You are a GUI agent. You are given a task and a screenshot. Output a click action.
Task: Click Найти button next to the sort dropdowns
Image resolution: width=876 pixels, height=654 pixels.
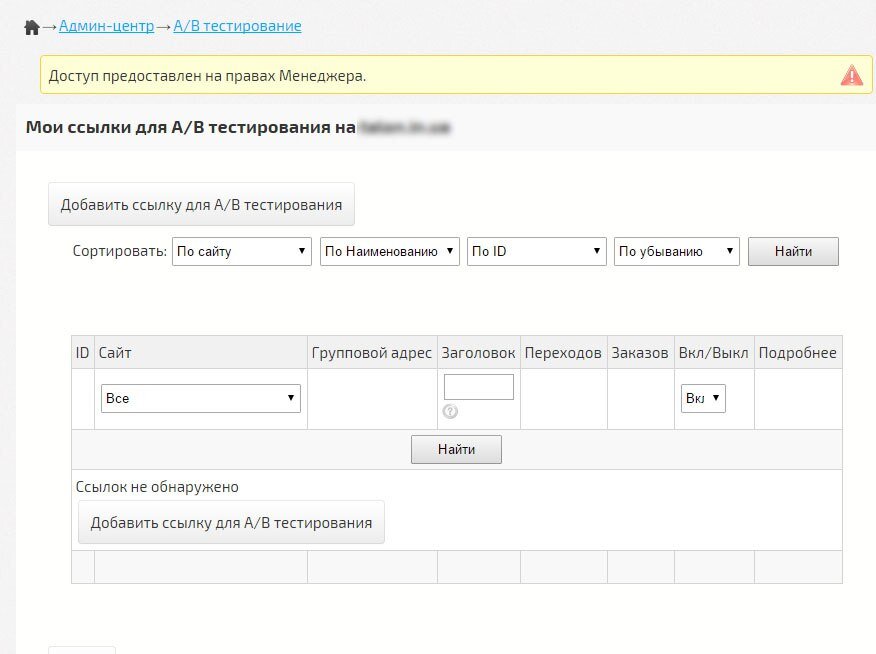coord(792,252)
